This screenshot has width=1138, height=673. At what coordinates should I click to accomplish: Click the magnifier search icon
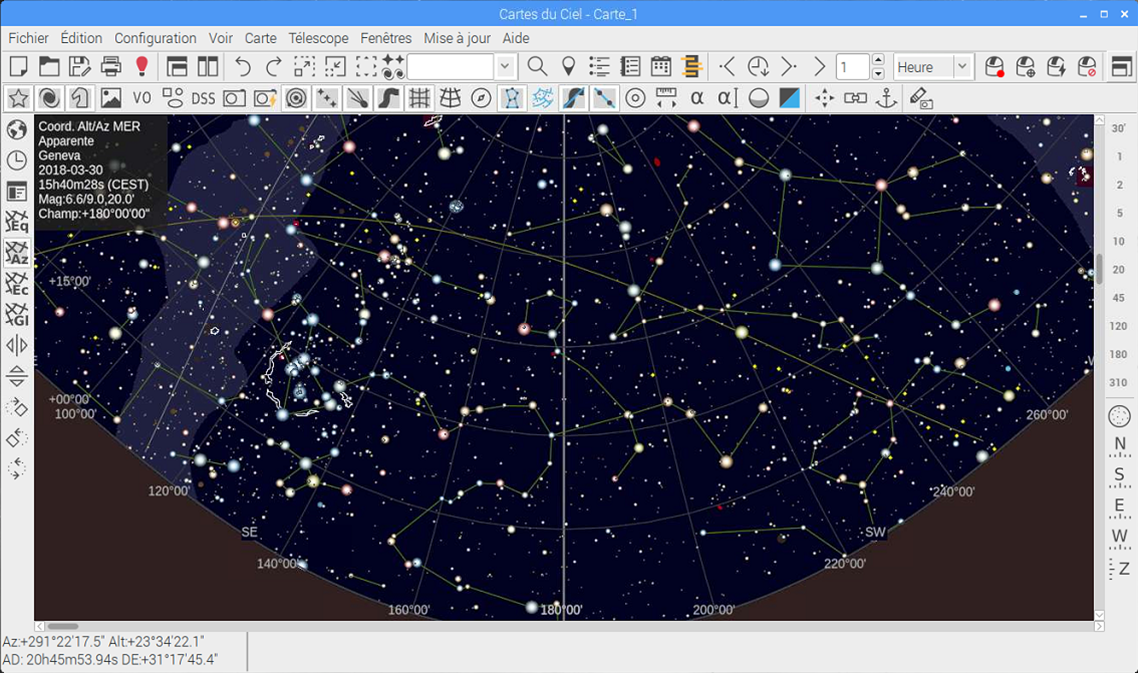(x=537, y=67)
